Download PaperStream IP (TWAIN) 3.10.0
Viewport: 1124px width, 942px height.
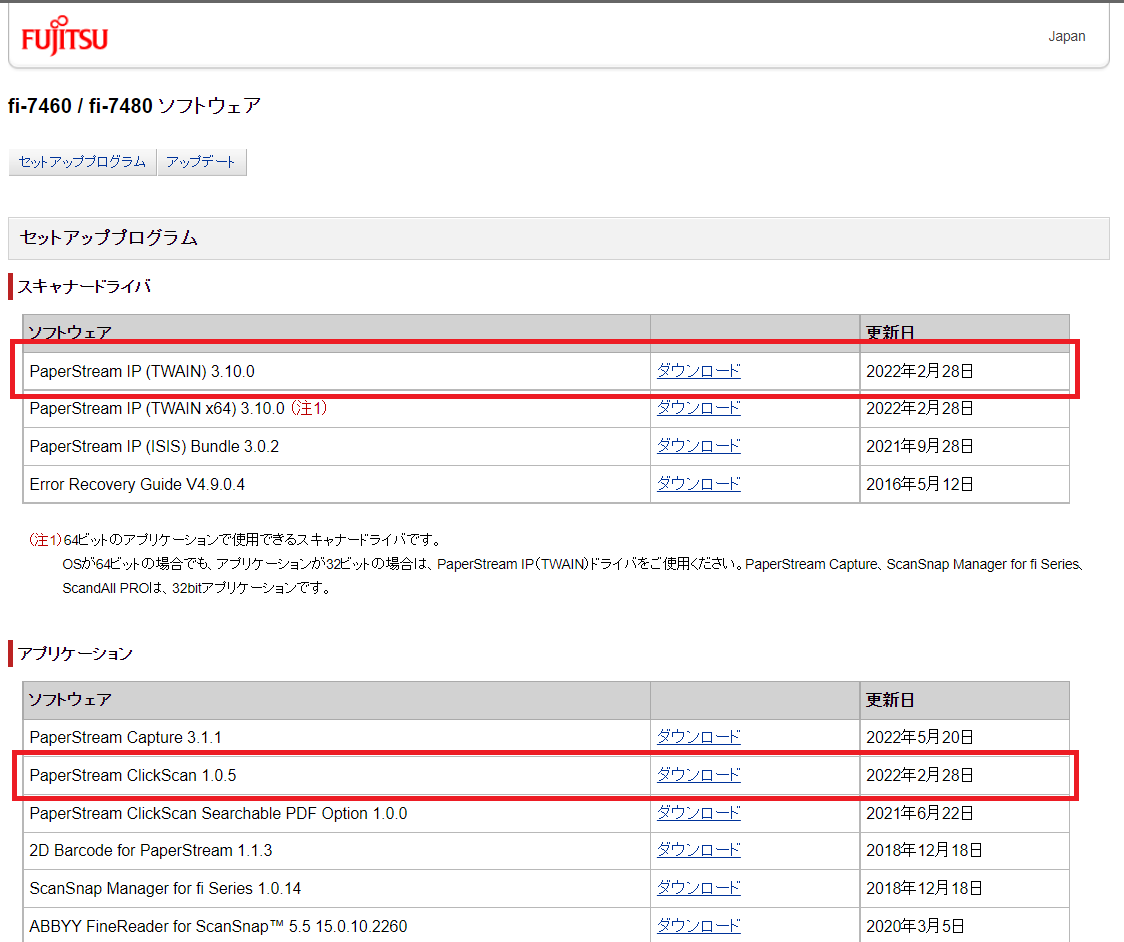point(698,371)
